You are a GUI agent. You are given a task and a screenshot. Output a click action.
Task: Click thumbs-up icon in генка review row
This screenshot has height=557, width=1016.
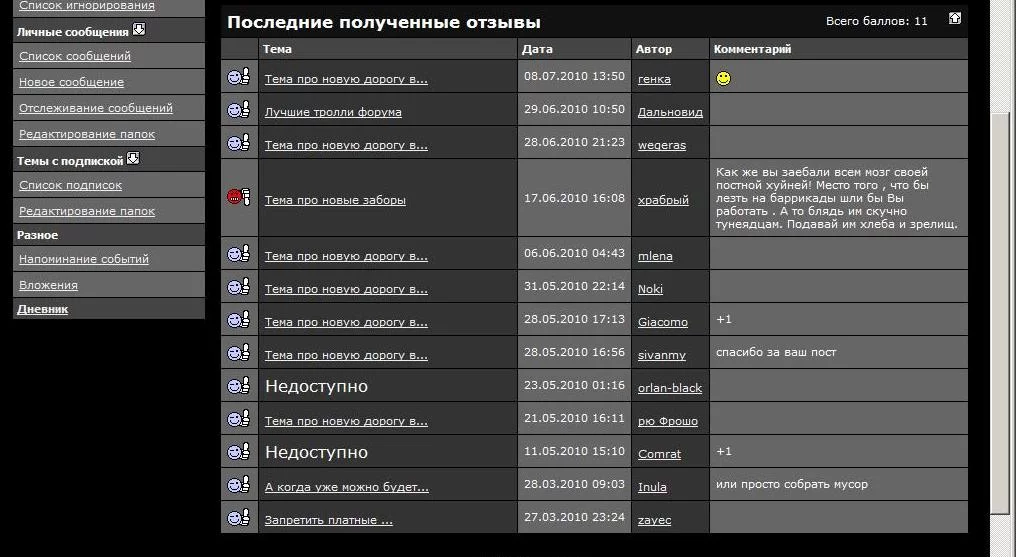coord(239,77)
